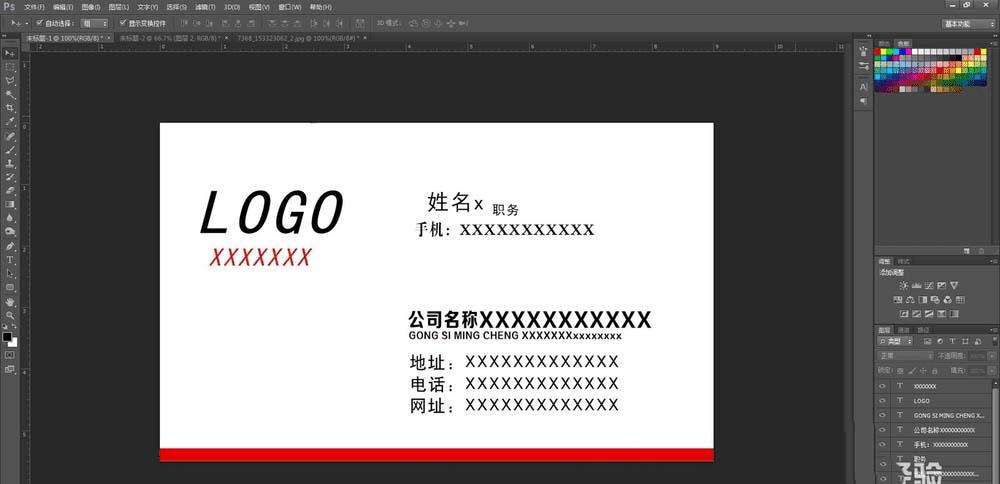
Task: Select the Clone Stamp tool
Action: [x=10, y=163]
